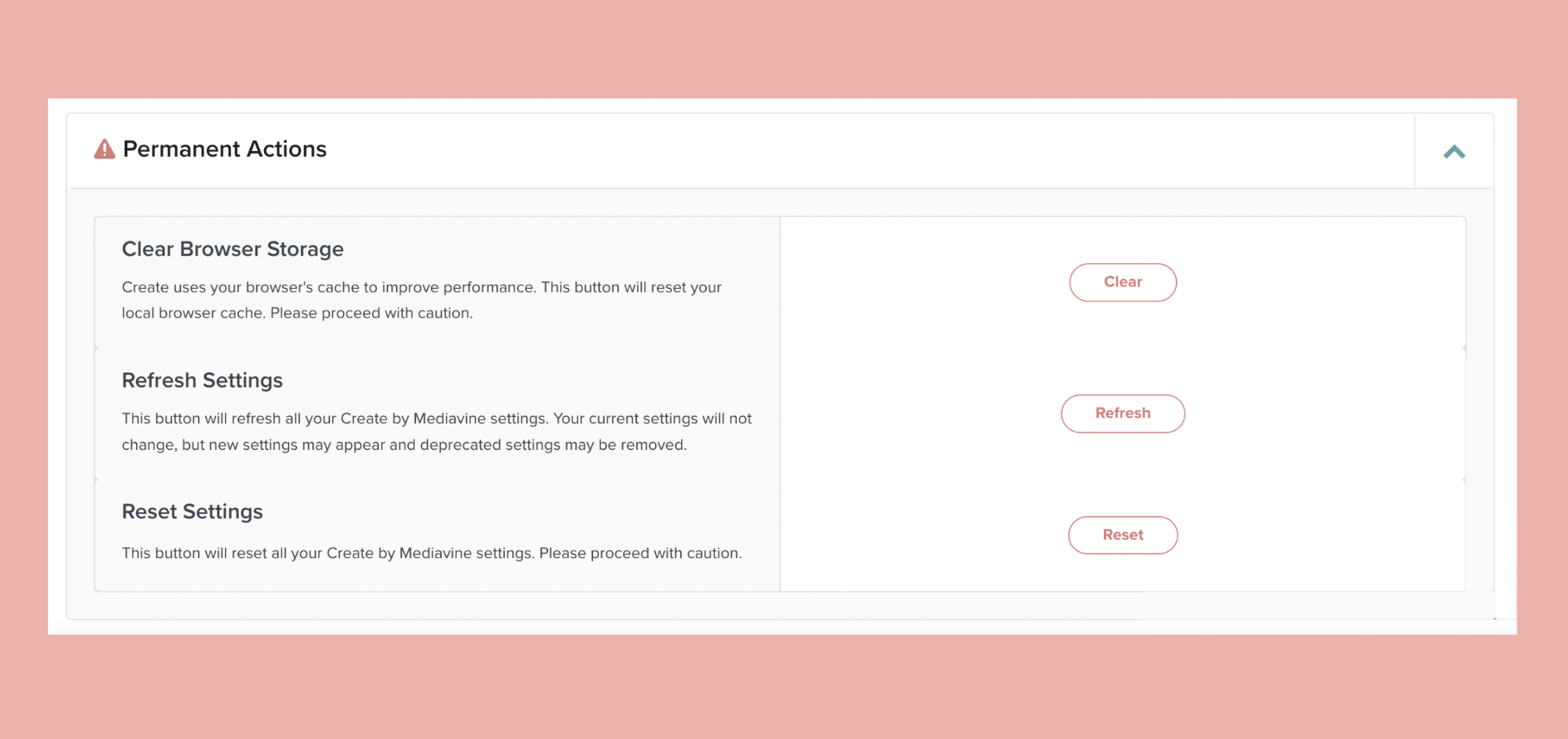
Task: Click the word "deprecated" in Refresh description
Action: click(x=460, y=445)
